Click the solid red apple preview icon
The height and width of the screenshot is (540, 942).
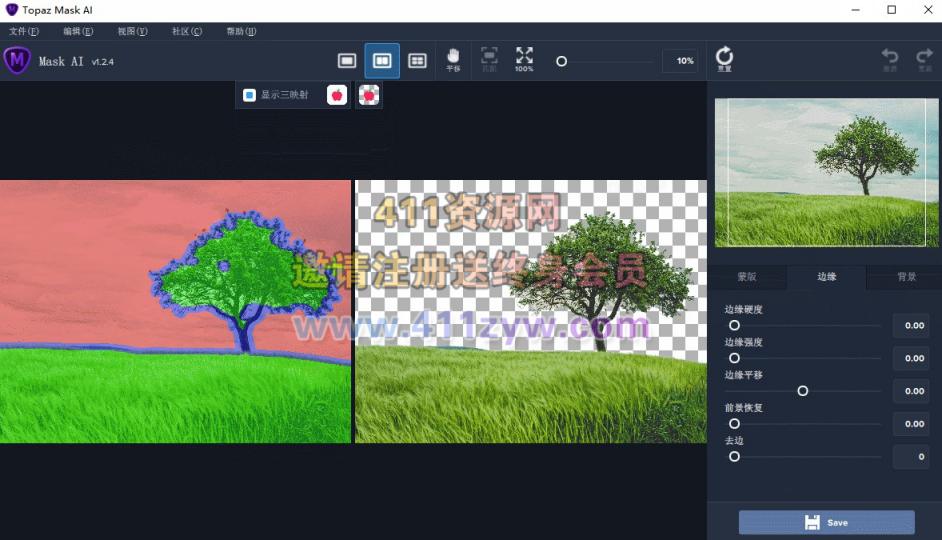pos(337,95)
